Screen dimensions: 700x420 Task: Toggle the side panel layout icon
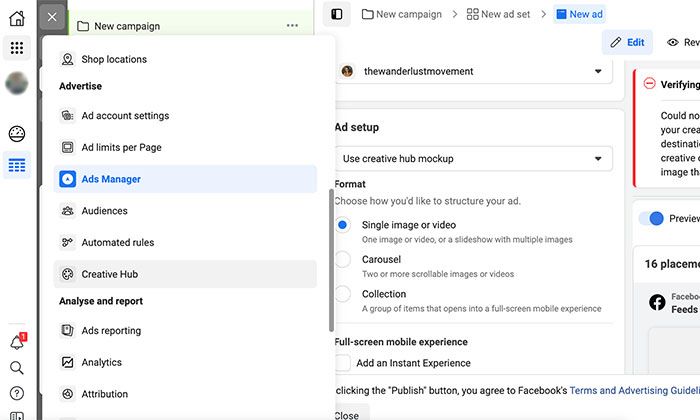point(337,14)
